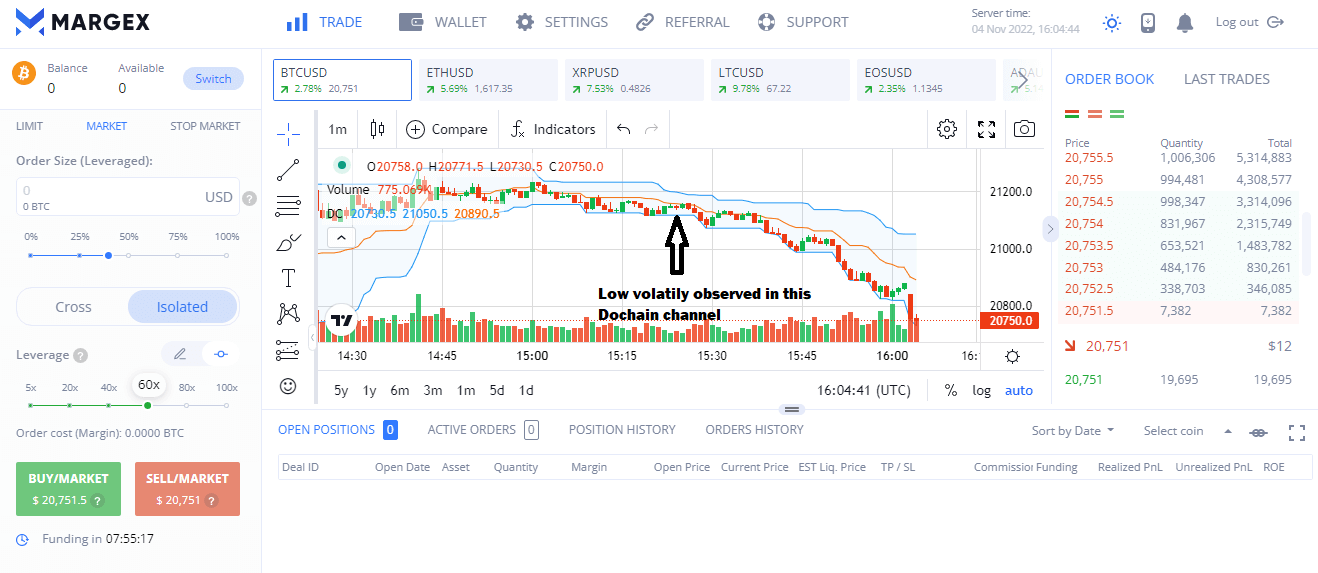This screenshot has height=573, width=1318.
Task: Take a chart snapshot with camera icon
Action: click(x=1024, y=129)
